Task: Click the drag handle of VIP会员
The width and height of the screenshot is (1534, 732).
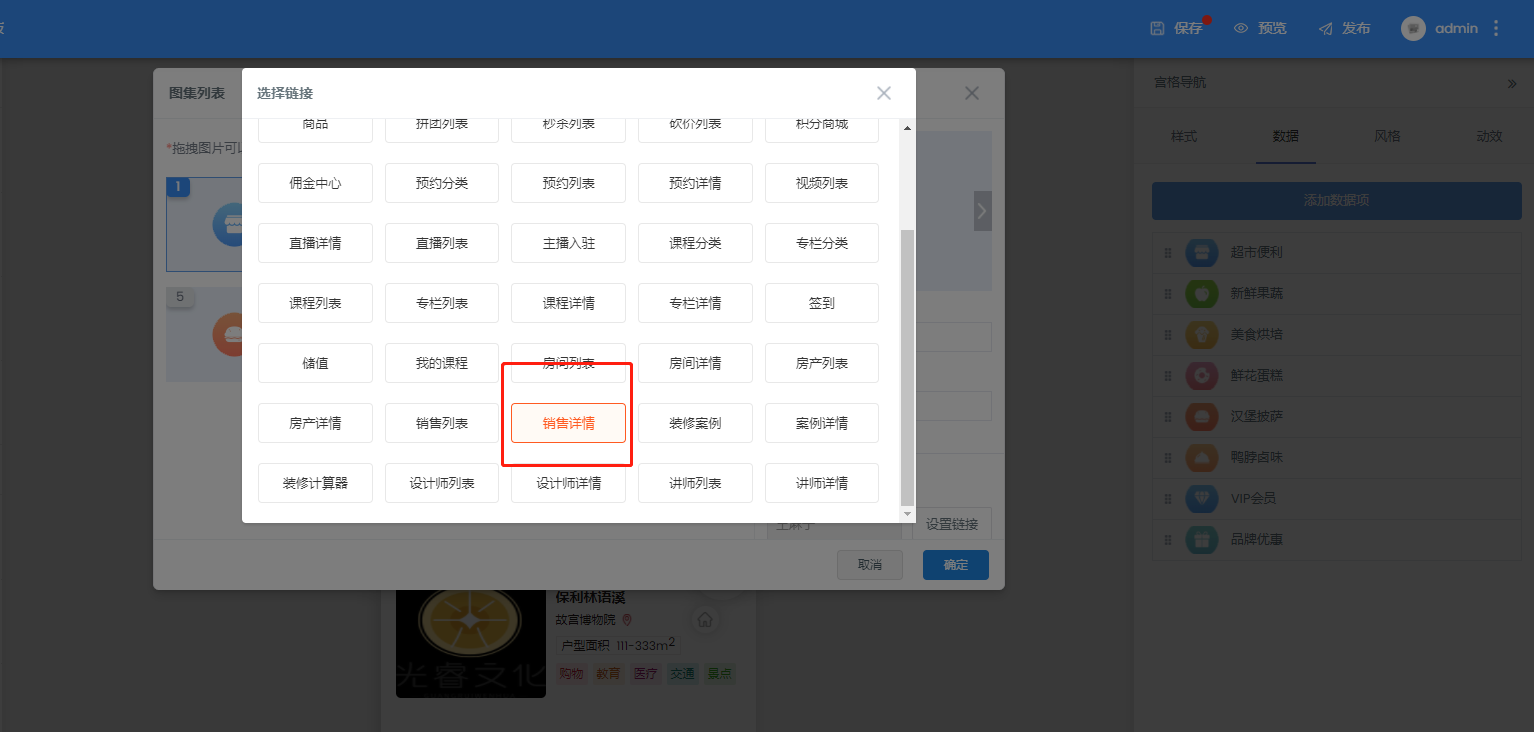Action: tap(1167, 499)
